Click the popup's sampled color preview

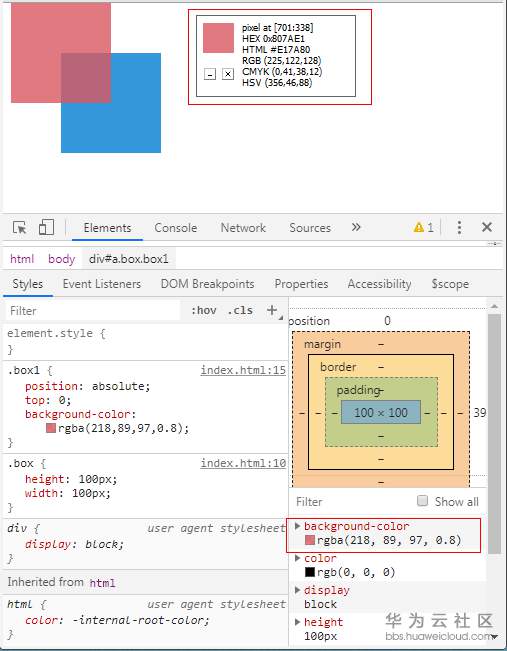[218, 38]
